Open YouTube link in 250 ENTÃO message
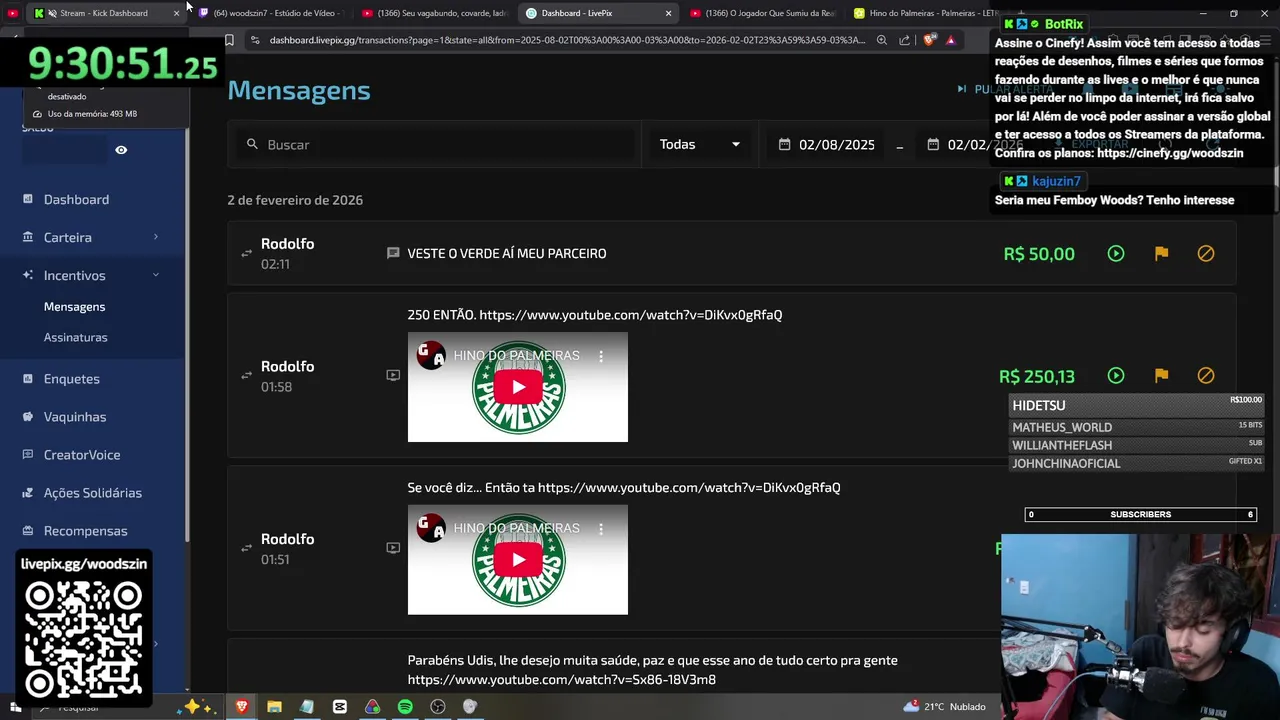Viewport: 1280px width, 720px height. click(x=631, y=315)
